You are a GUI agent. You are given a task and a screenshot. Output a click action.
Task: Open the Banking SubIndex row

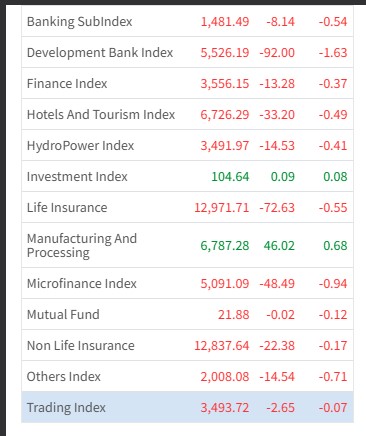click(x=187, y=21)
